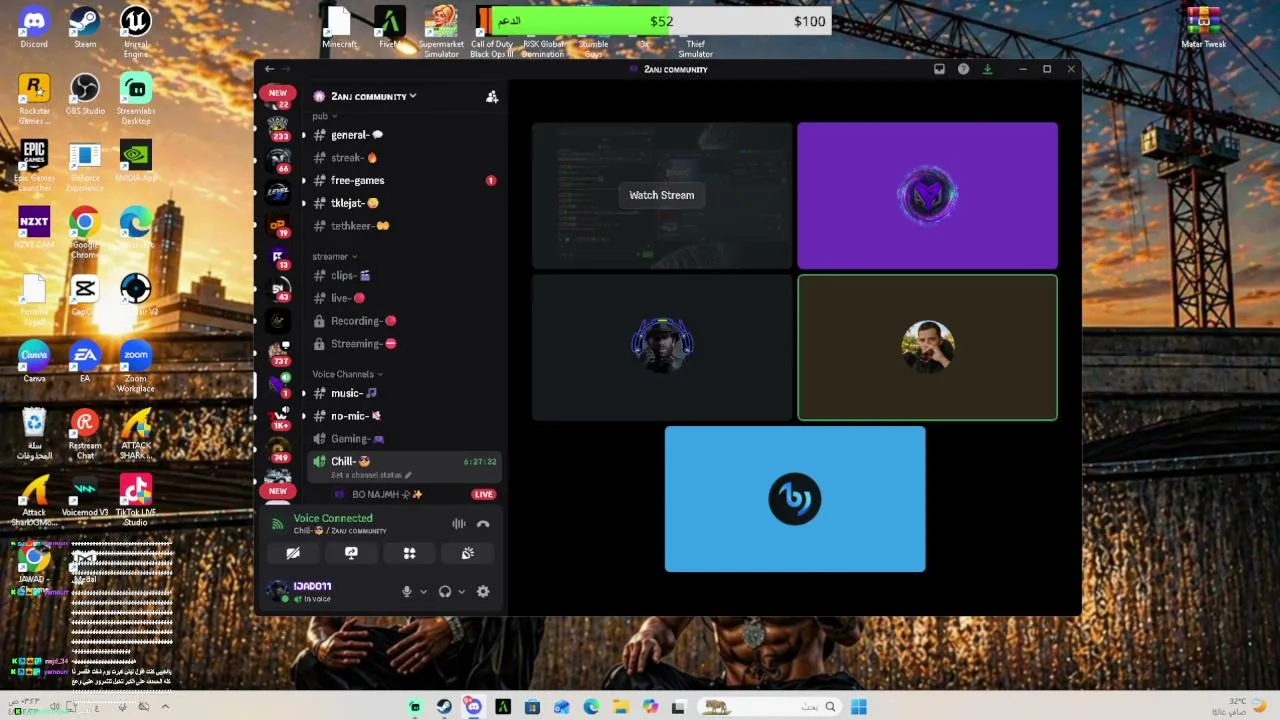1280x720 pixels.
Task: Open headphones output options arrow
Action: tap(461, 591)
